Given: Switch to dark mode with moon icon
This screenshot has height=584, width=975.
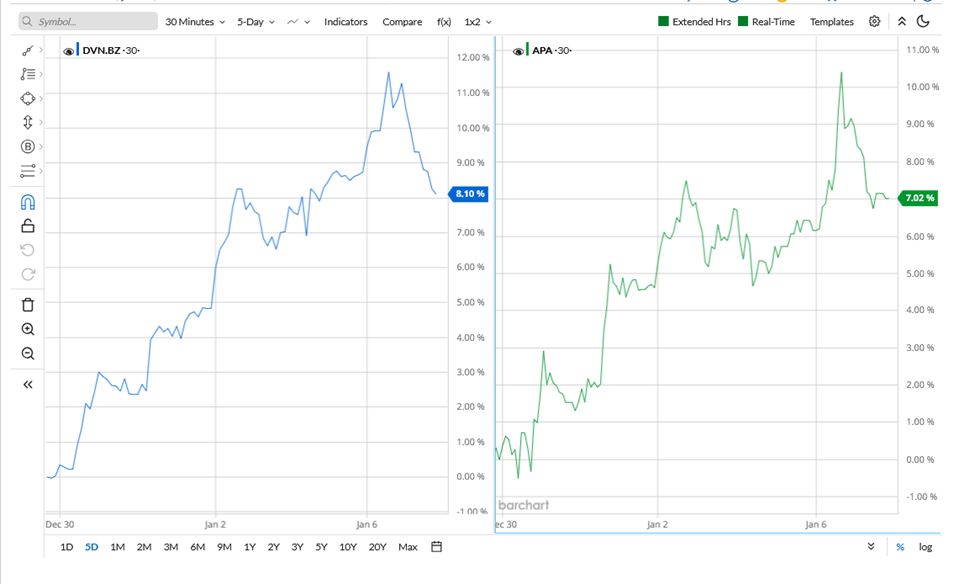Looking at the screenshot, I should pos(921,21).
